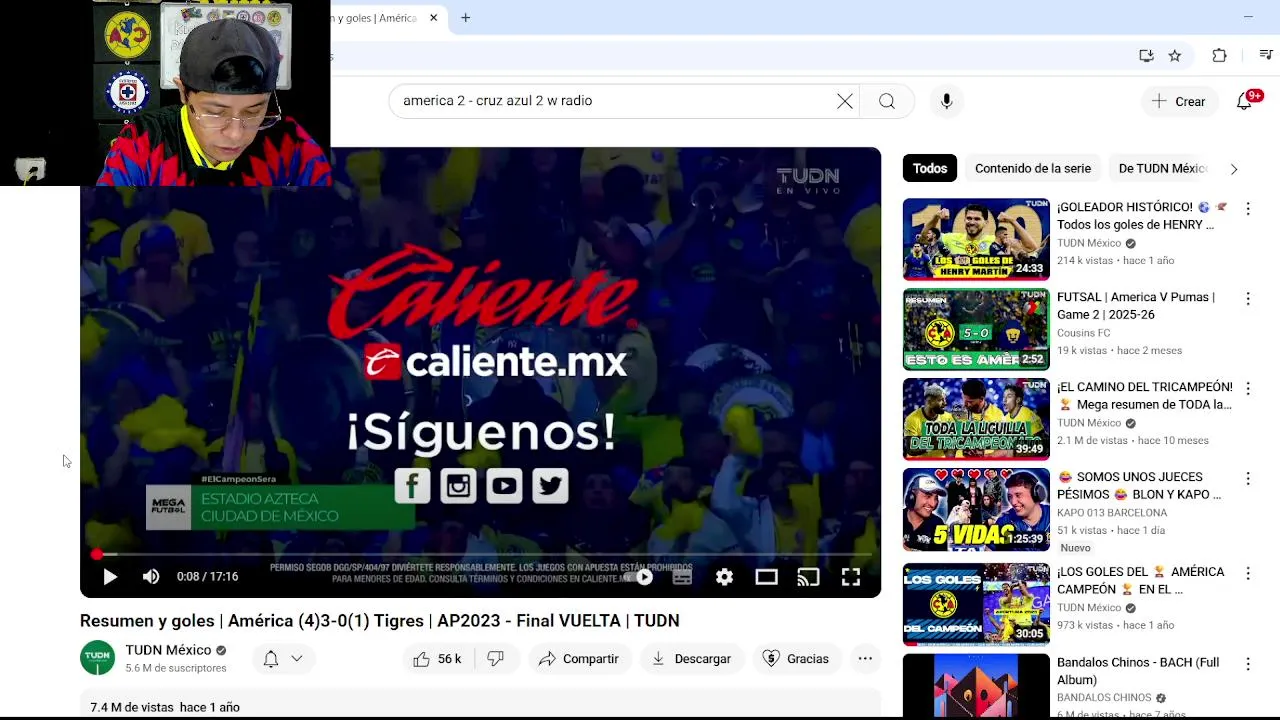
Task: Open options menu for Bandalos Chinos video
Action: coord(1248,664)
